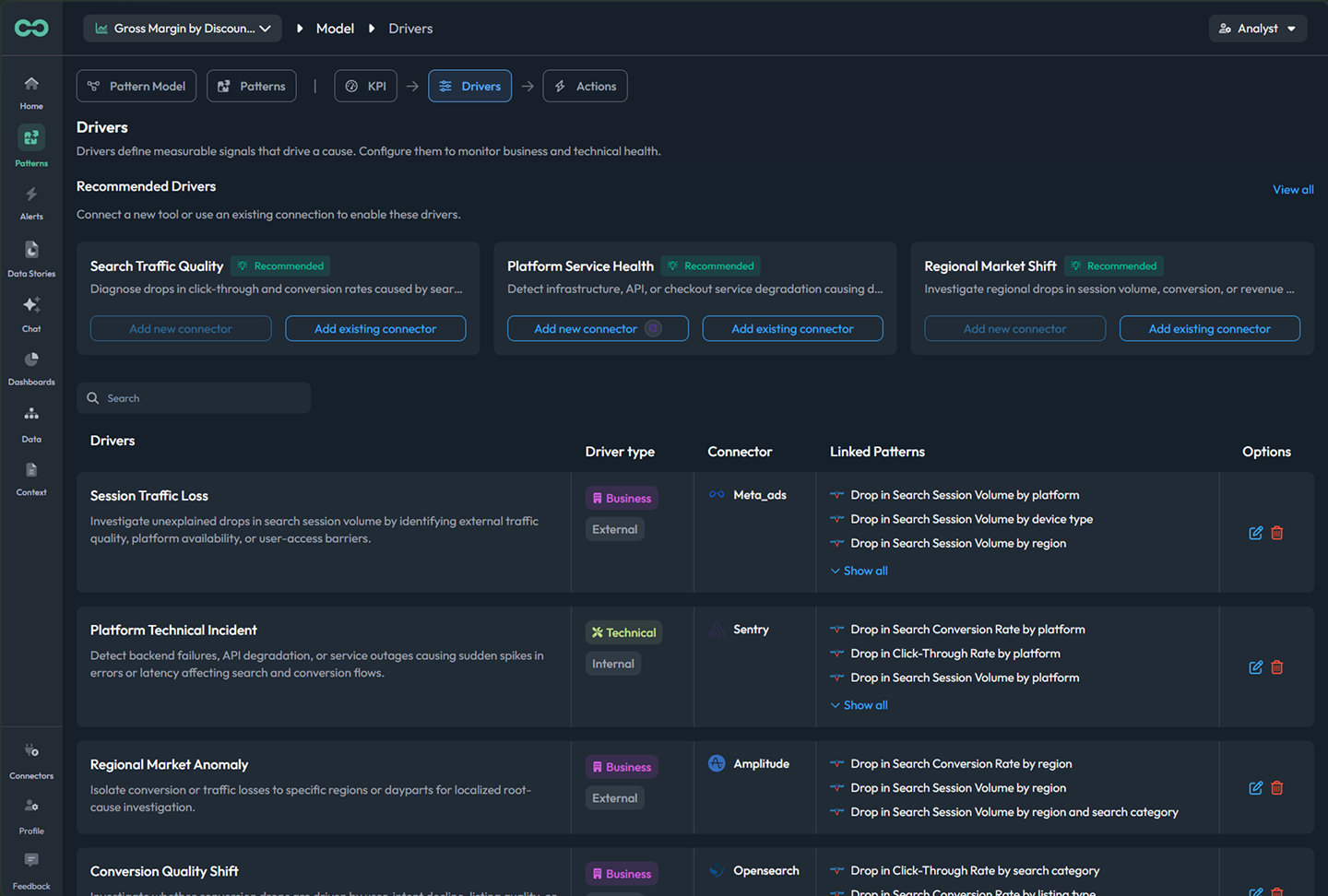
Task: Expand Show all for Session Traffic Loss patterns
Action: (859, 571)
